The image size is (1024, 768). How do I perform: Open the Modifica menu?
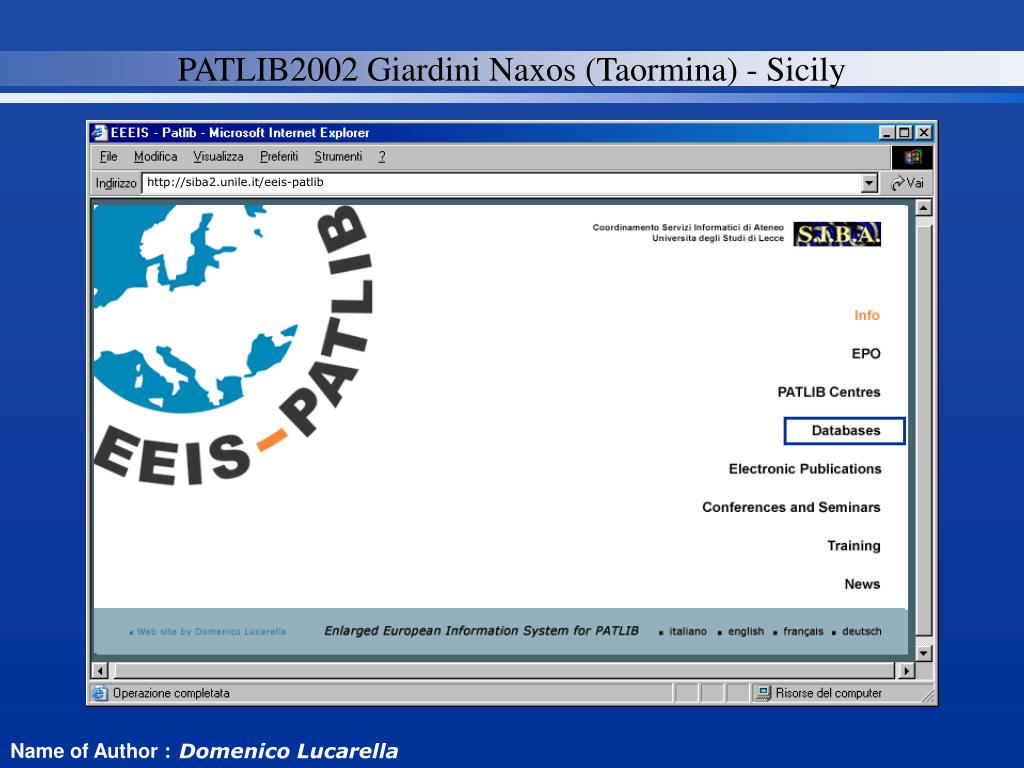click(155, 157)
